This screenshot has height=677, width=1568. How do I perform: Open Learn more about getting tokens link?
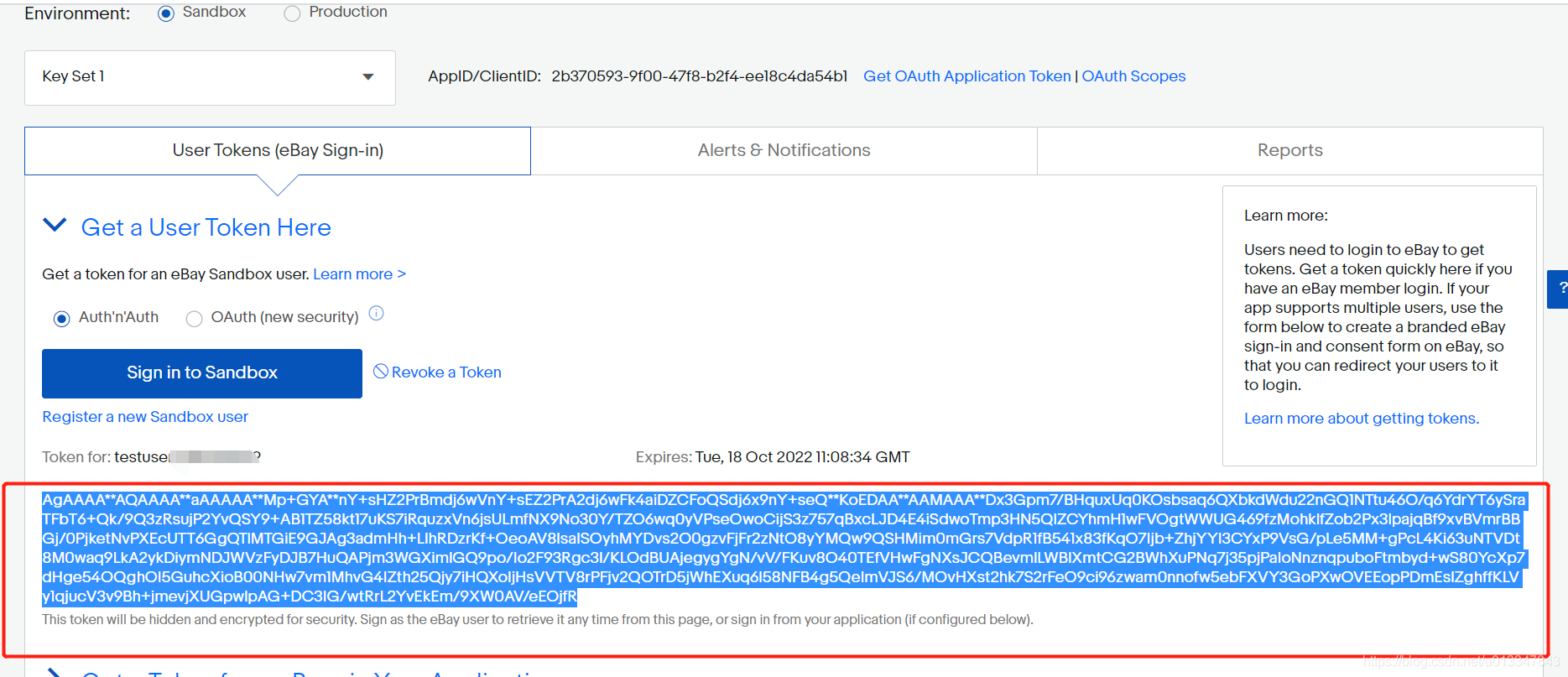click(1362, 419)
